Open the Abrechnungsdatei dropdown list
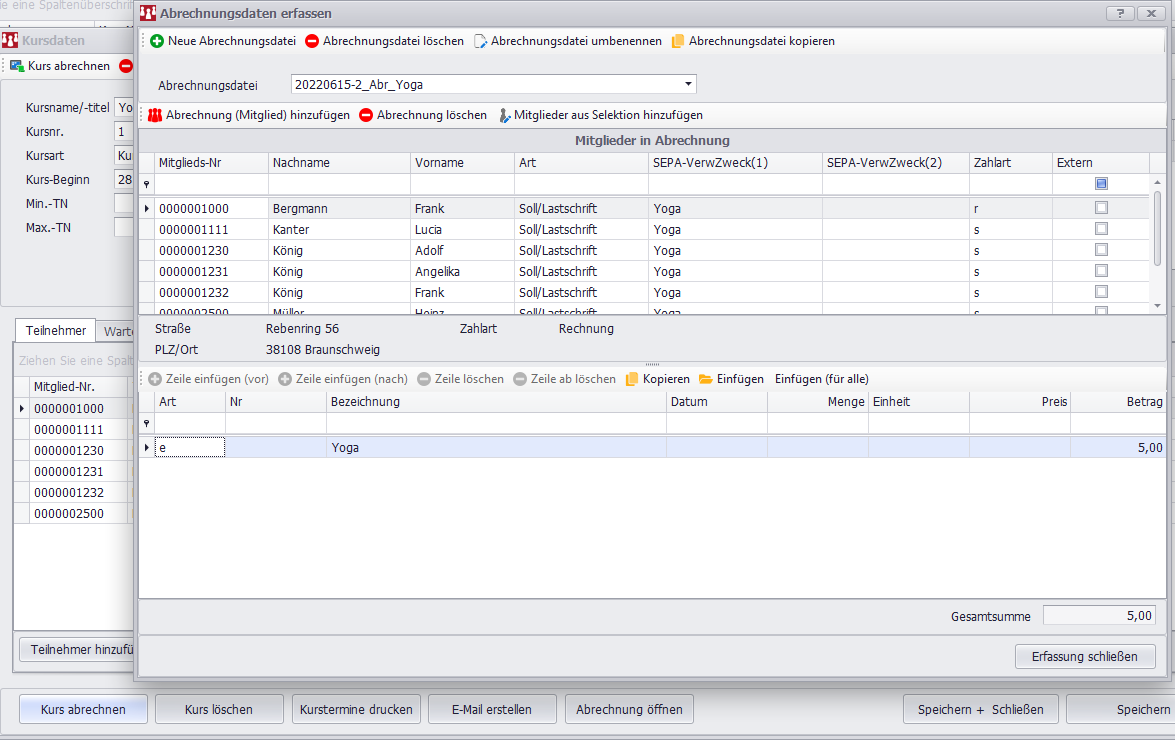This screenshot has width=1175, height=740. point(689,85)
